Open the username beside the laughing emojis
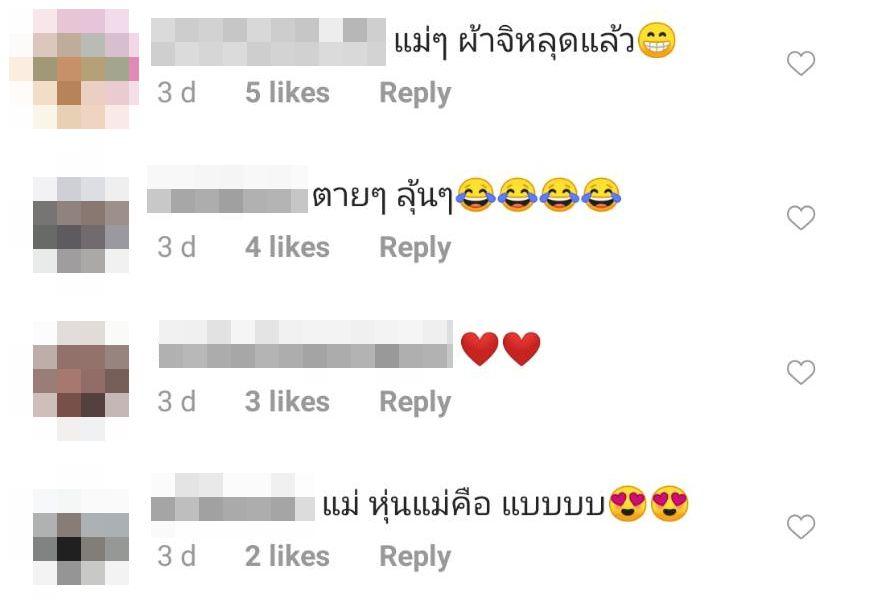Screen dimensions: 869x610 [227, 189]
